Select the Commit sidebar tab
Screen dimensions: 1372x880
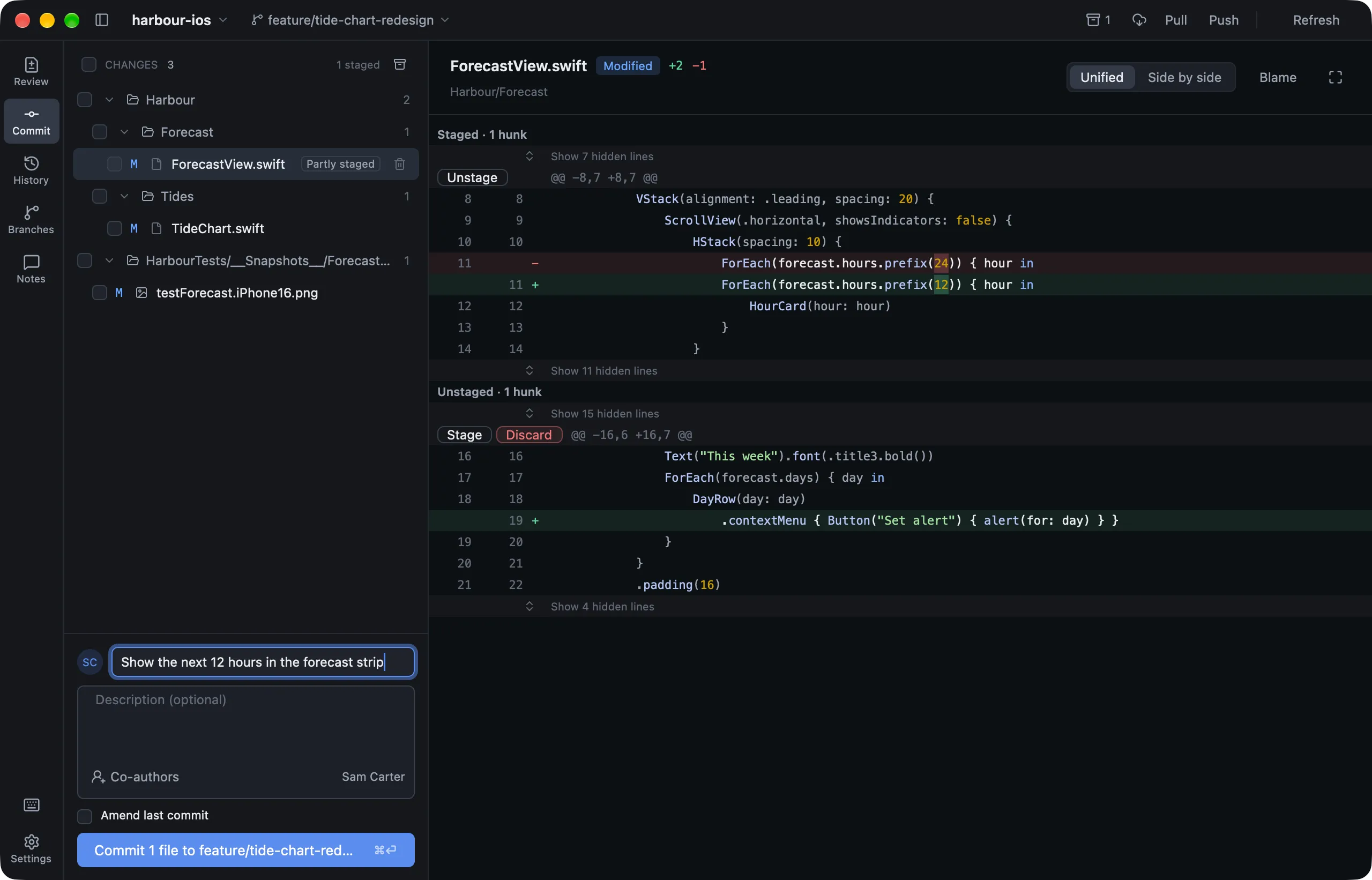coord(31,121)
